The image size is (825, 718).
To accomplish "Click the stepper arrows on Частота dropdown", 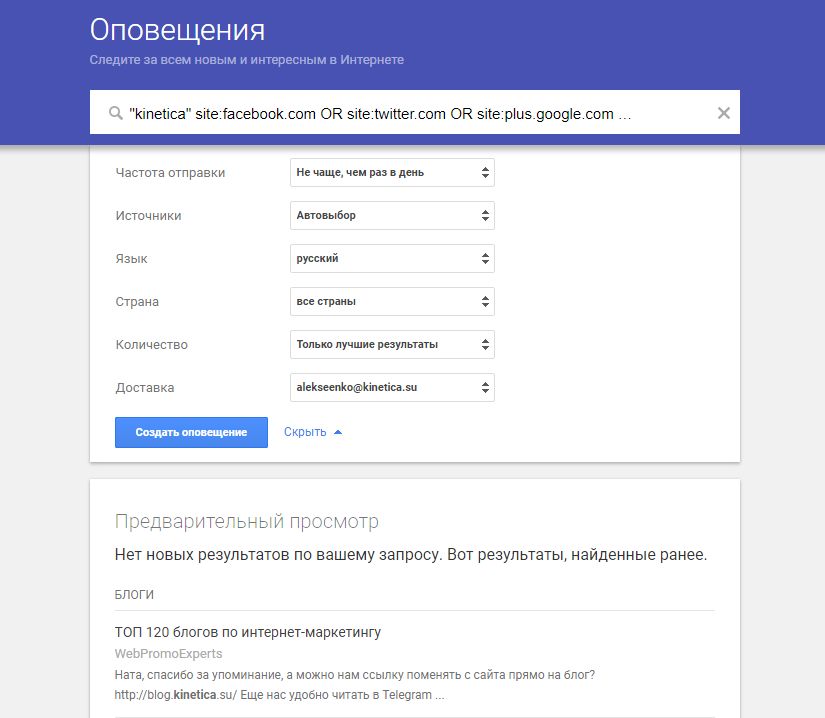I will (x=485, y=173).
